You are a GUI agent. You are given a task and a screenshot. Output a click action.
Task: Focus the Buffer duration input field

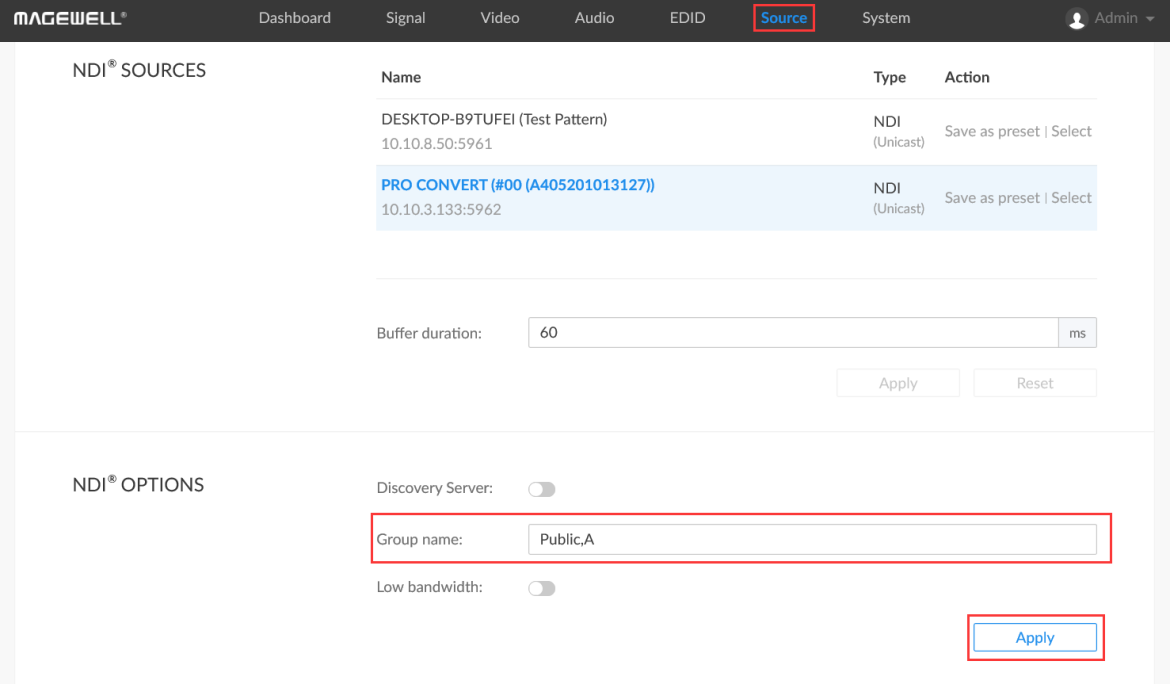point(793,333)
